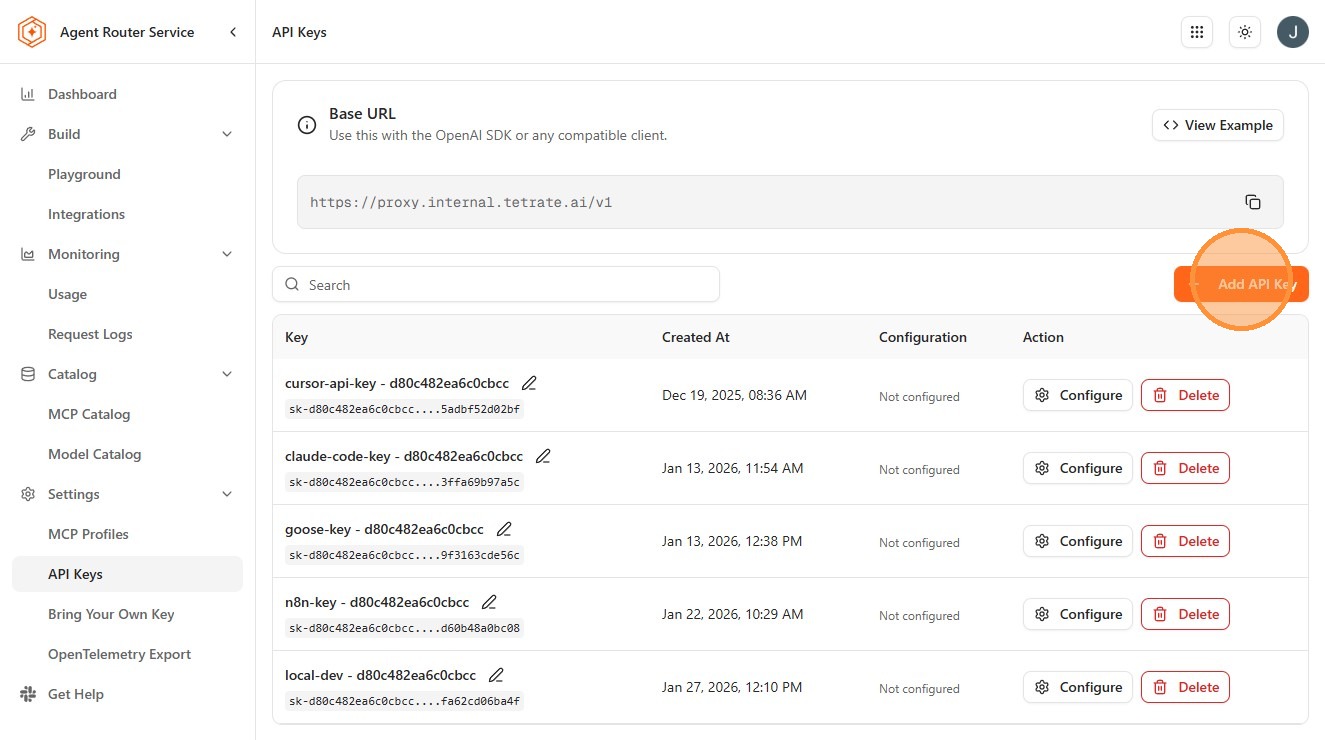Edit the n8n-key name pencil icon
Viewport: 1325px width, 740px height.
pos(489,602)
